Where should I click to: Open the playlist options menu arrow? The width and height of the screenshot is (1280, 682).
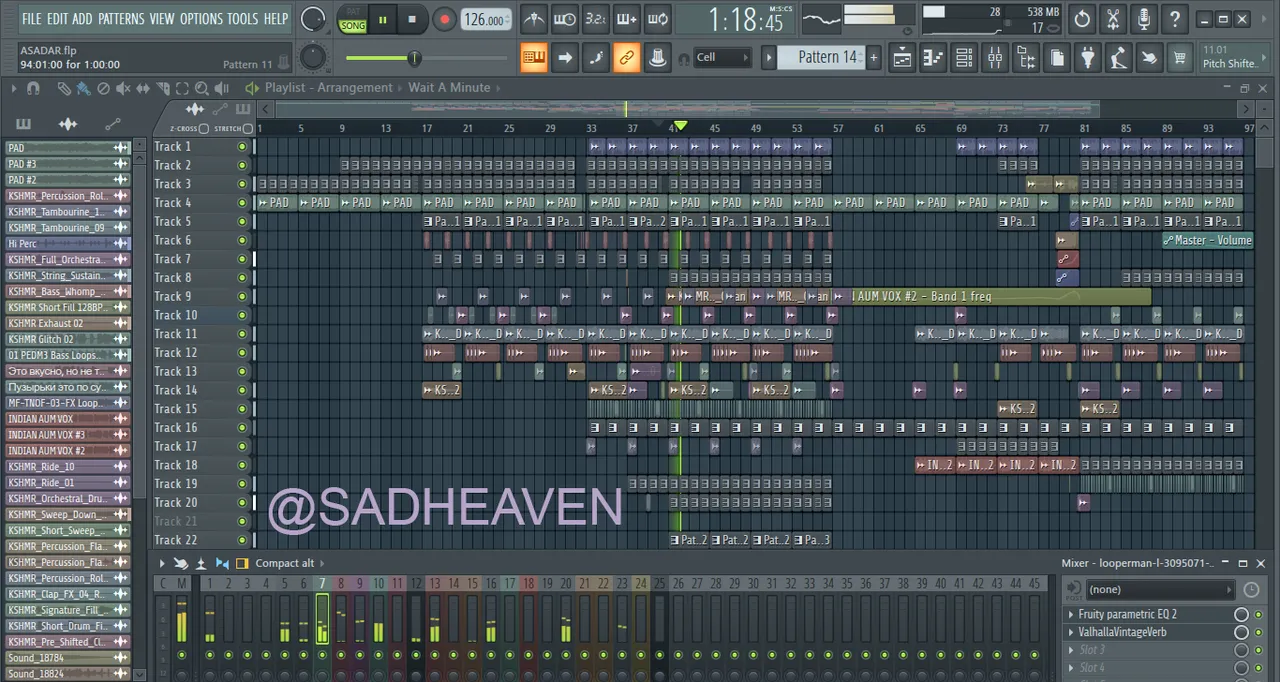click(13, 88)
